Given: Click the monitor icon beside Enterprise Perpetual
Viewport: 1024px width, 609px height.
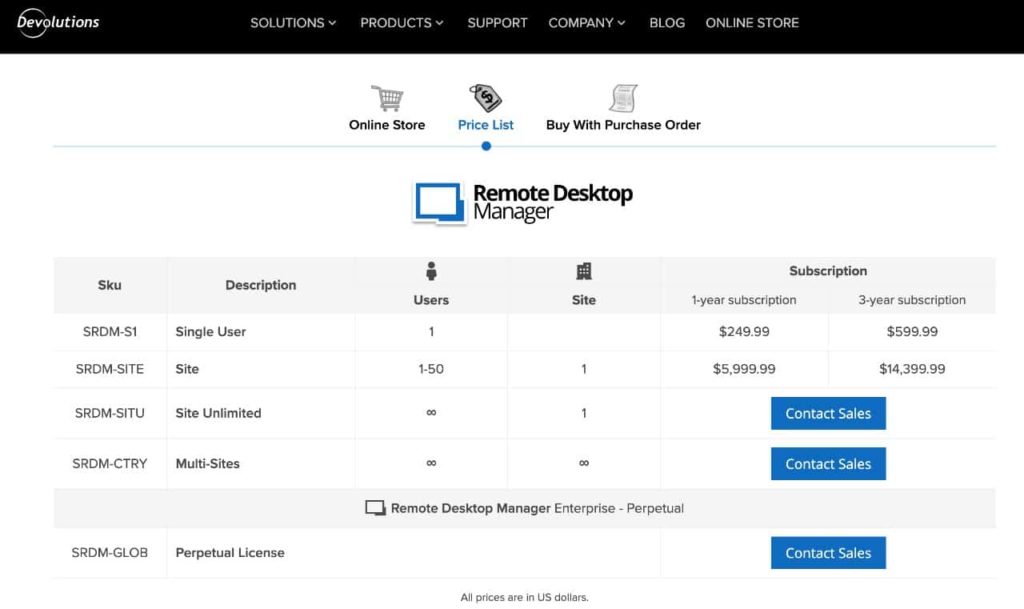Looking at the screenshot, I should tap(377, 507).
